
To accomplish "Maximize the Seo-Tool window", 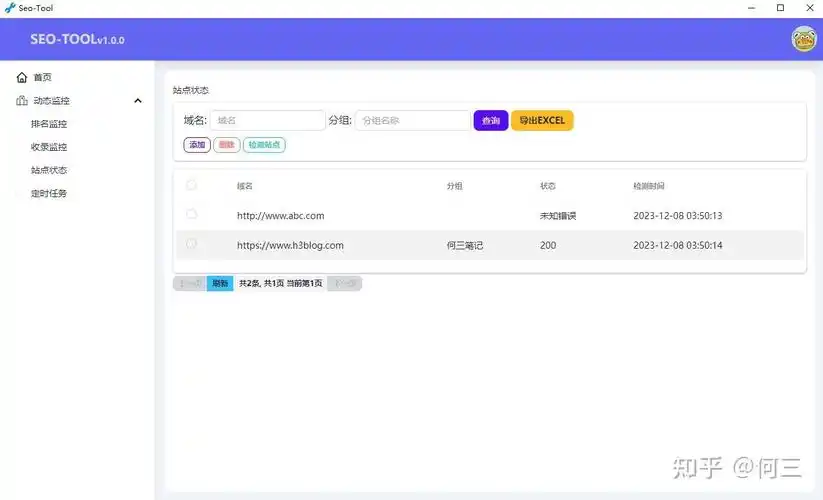I will click(x=780, y=8).
